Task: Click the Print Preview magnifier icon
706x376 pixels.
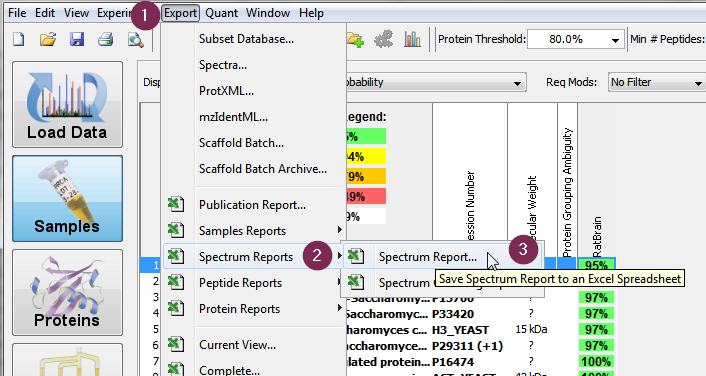Action: point(135,40)
